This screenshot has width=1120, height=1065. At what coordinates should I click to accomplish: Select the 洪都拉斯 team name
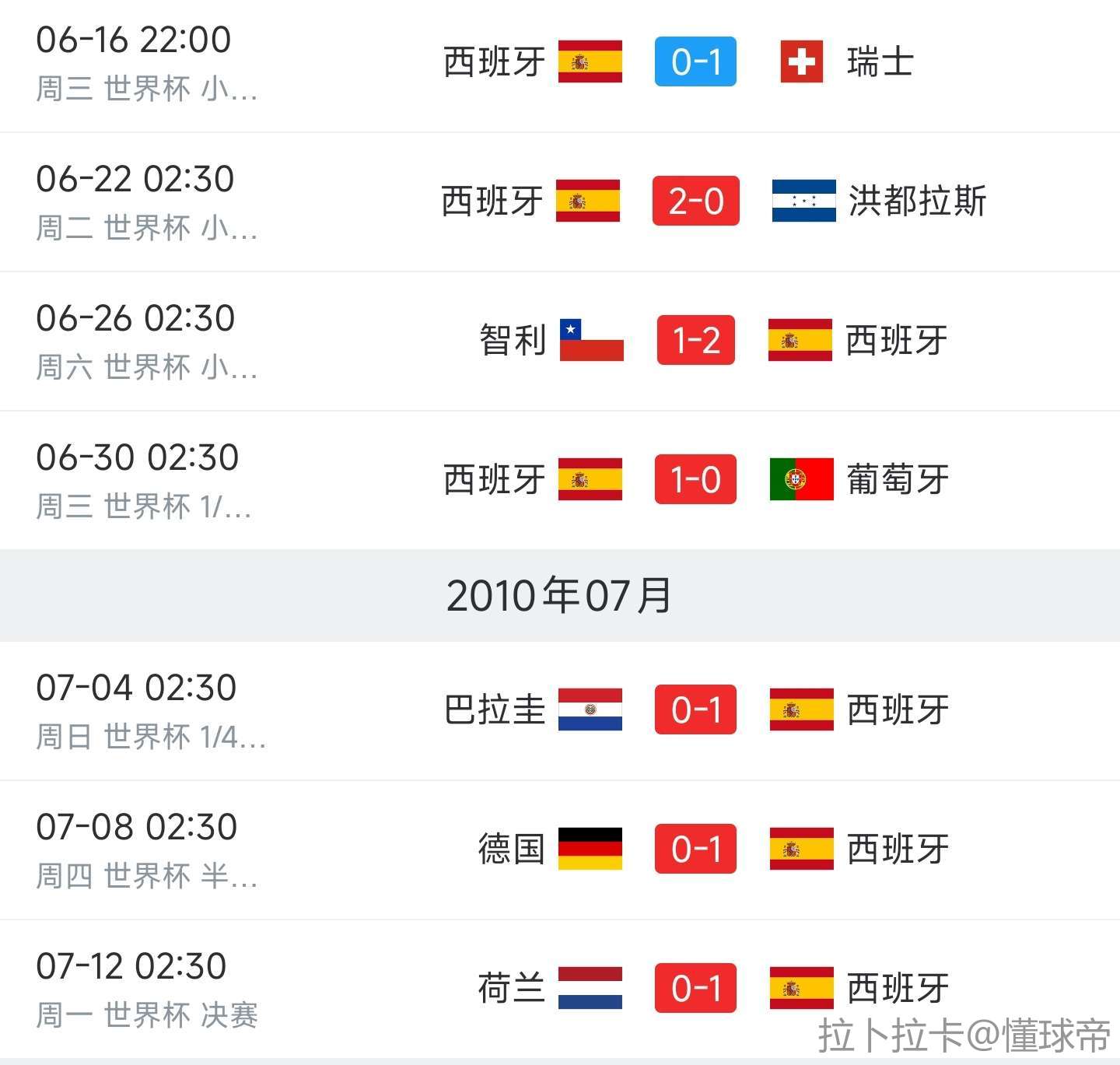pyautogui.click(x=917, y=201)
